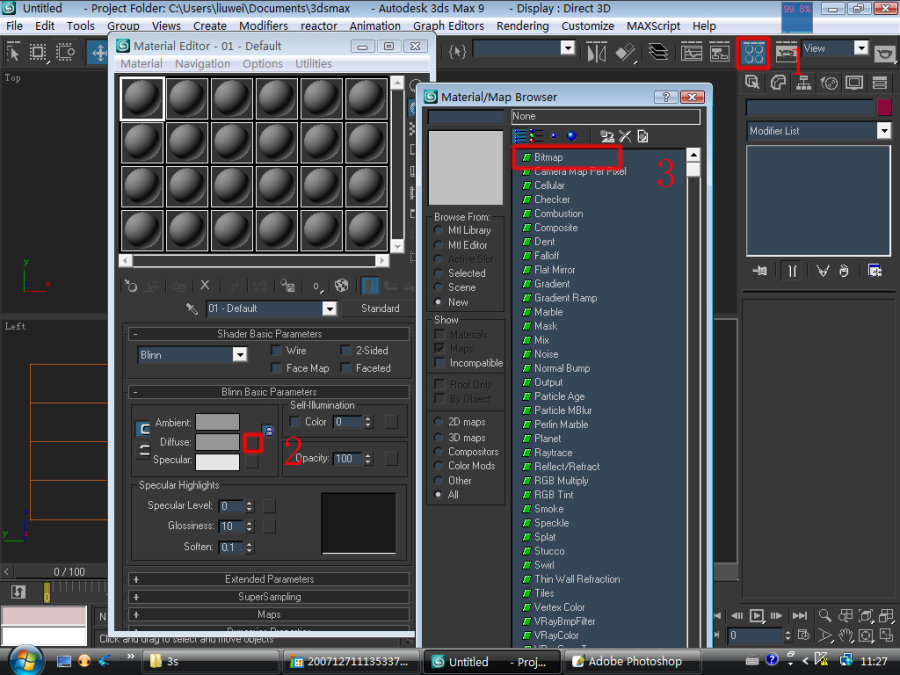
Task: Click Zoom viewport magnifier icon
Action: click(x=825, y=616)
